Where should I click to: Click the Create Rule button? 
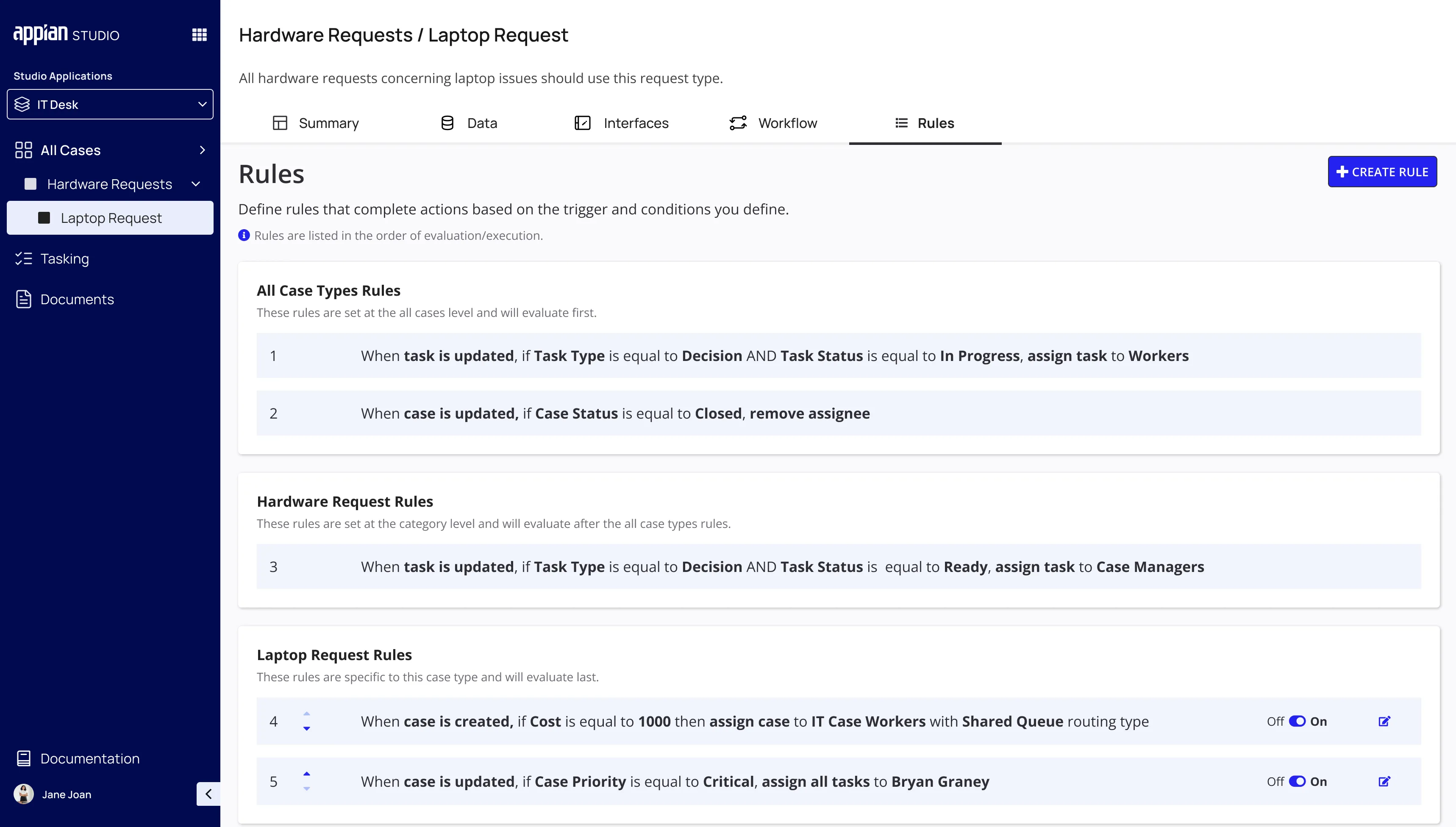(1381, 172)
